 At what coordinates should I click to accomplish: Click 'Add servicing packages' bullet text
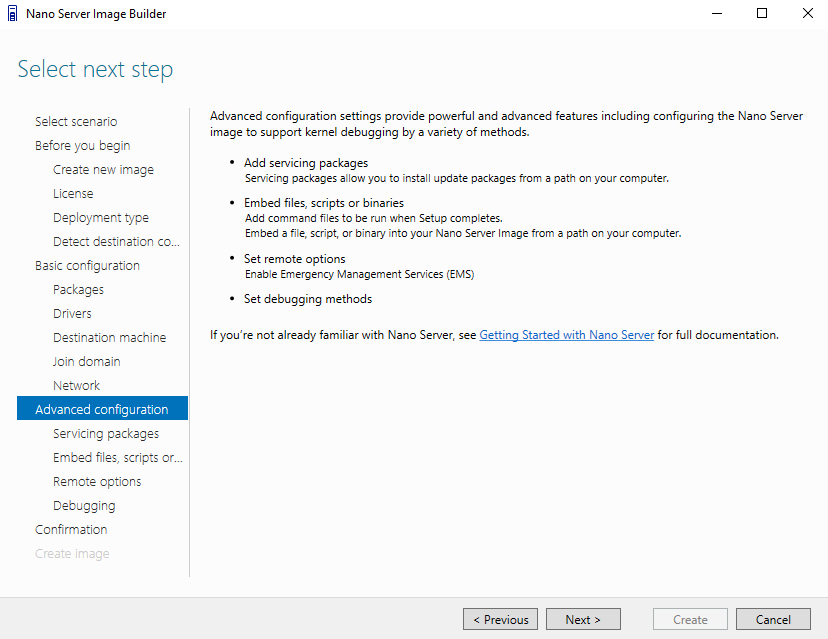pyautogui.click(x=306, y=163)
